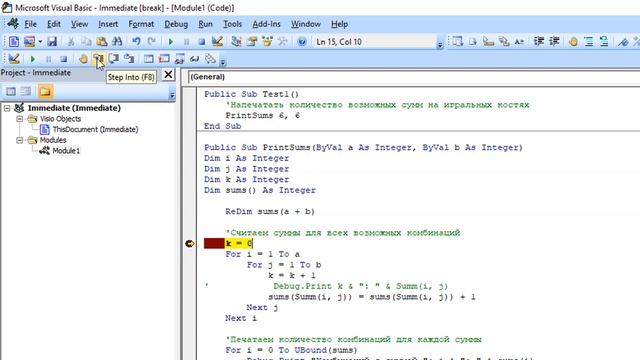Open the Debug menu
This screenshot has height=360, width=640.
coord(176,24)
